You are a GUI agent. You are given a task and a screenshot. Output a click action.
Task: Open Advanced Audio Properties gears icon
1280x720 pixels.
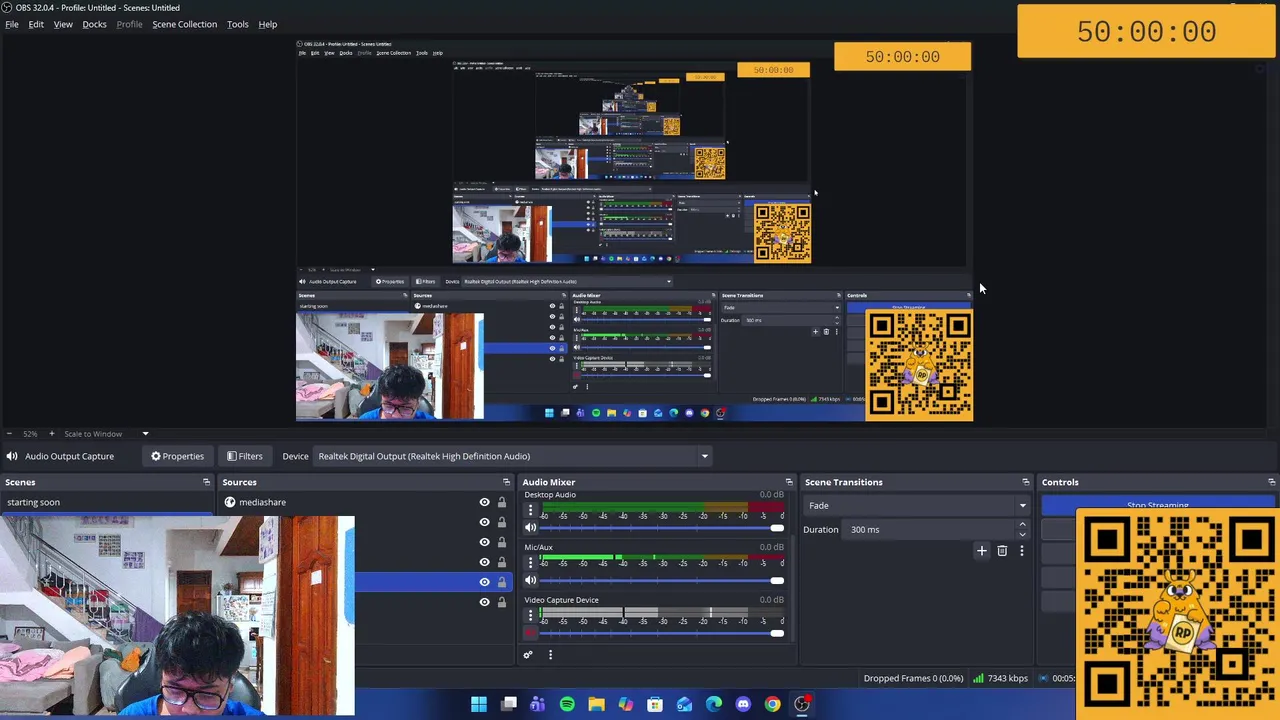(x=528, y=655)
